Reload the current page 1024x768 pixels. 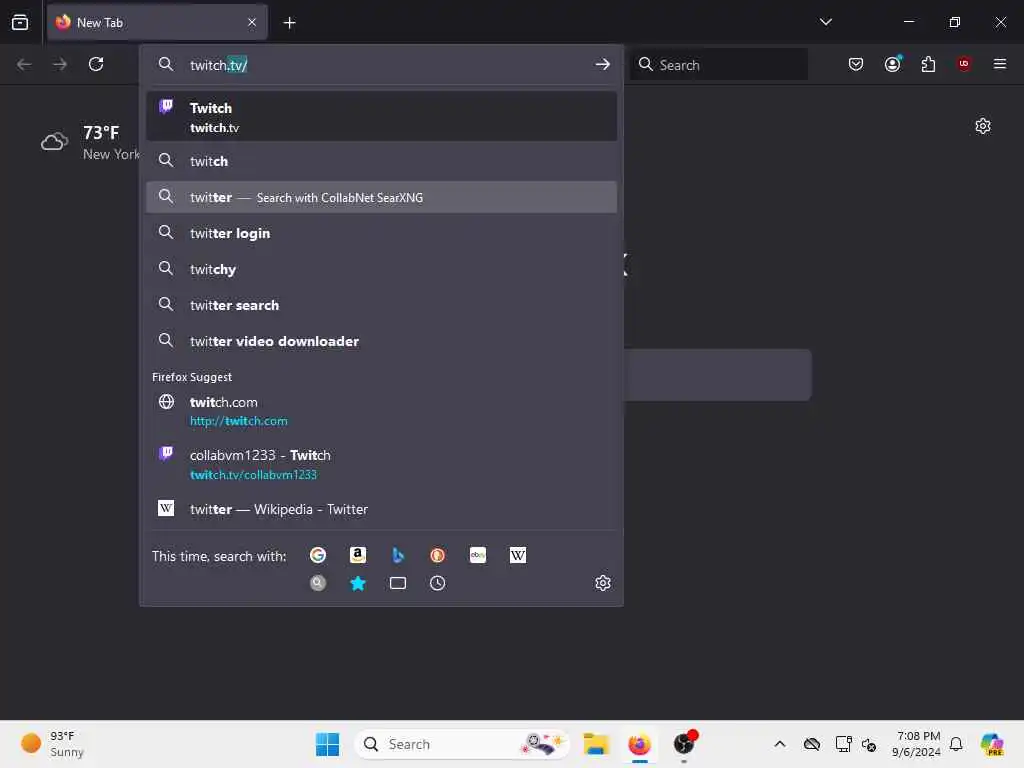click(x=96, y=64)
